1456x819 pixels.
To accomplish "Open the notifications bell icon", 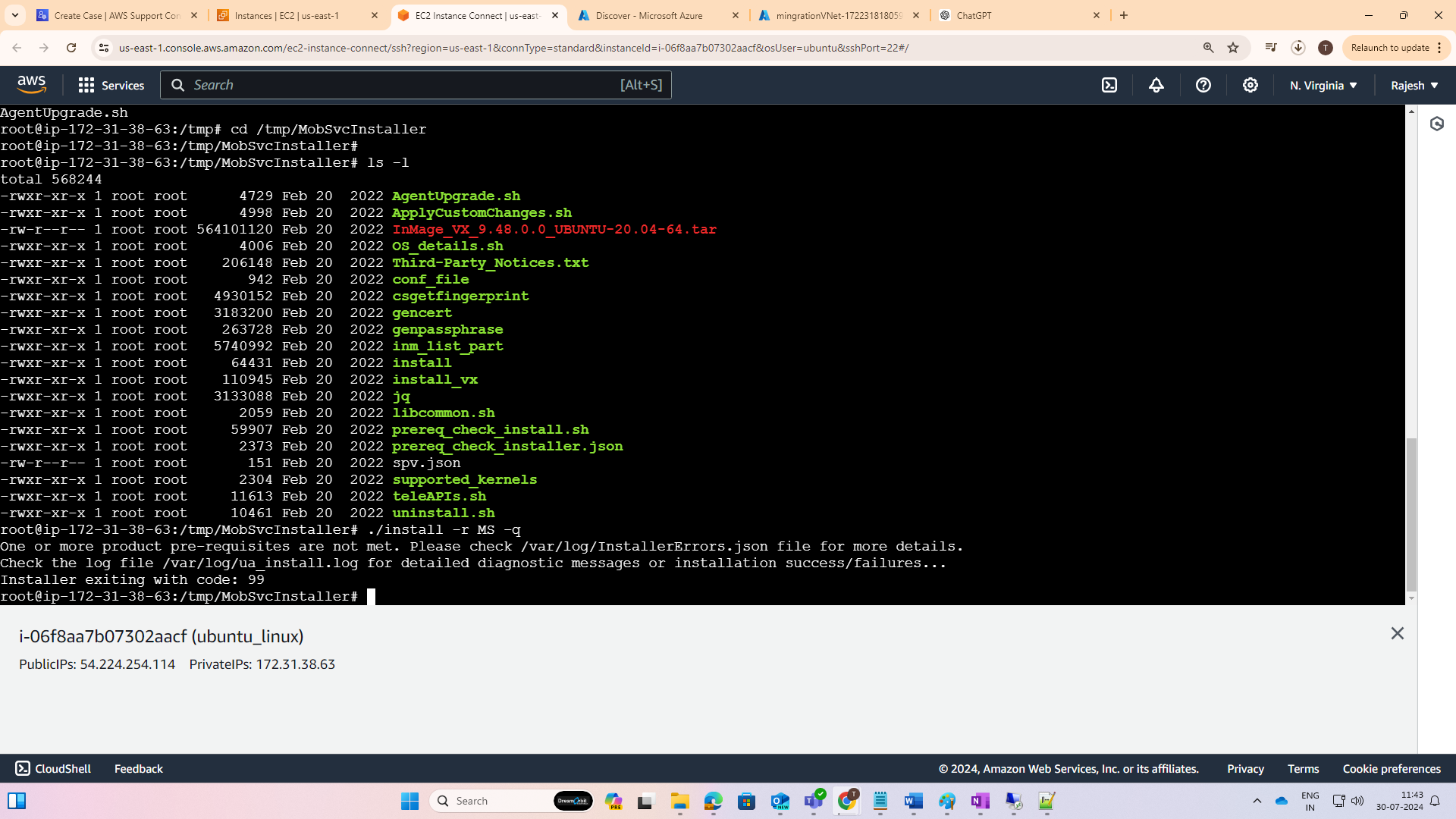I will [1155, 85].
